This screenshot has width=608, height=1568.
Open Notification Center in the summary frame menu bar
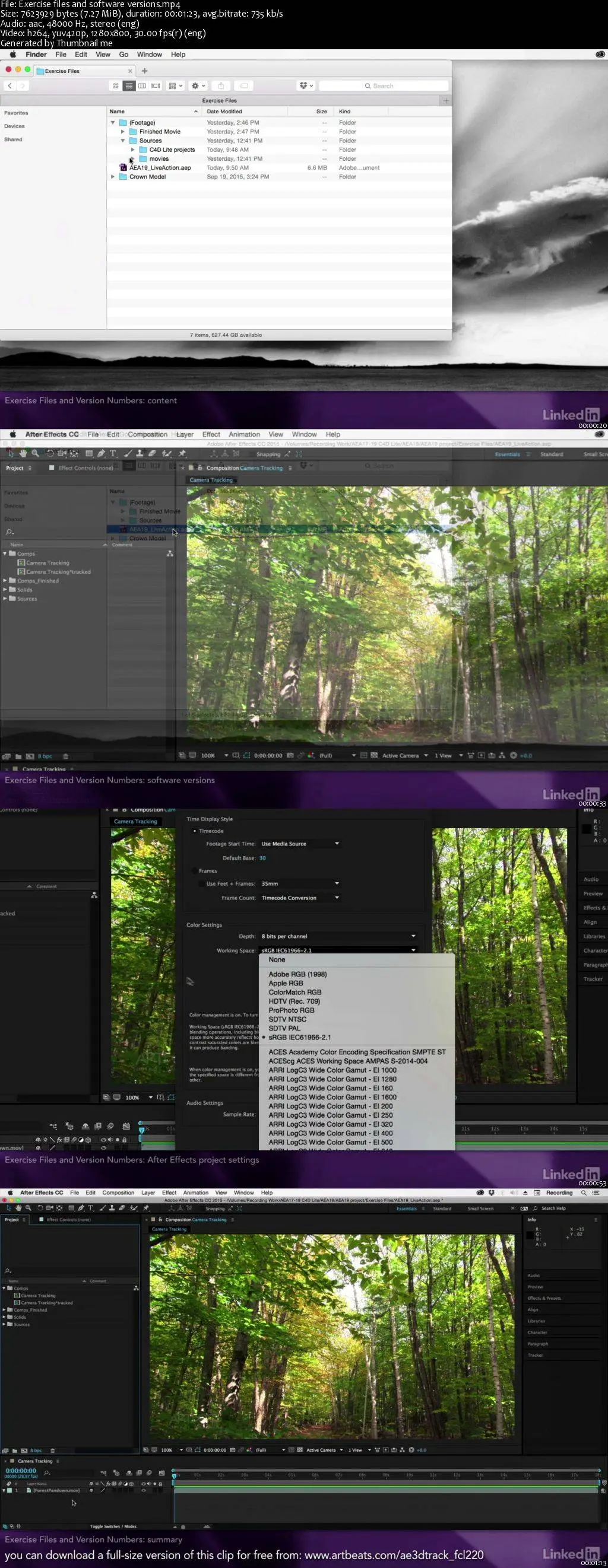tap(596, 1192)
